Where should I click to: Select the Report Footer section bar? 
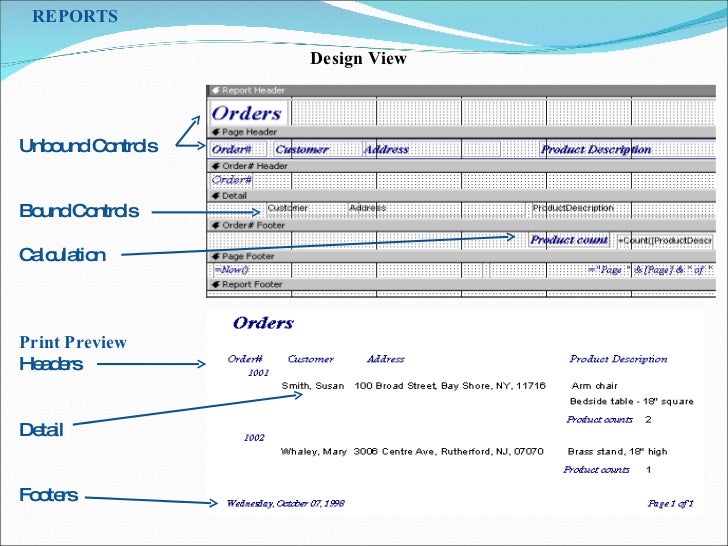point(461,284)
